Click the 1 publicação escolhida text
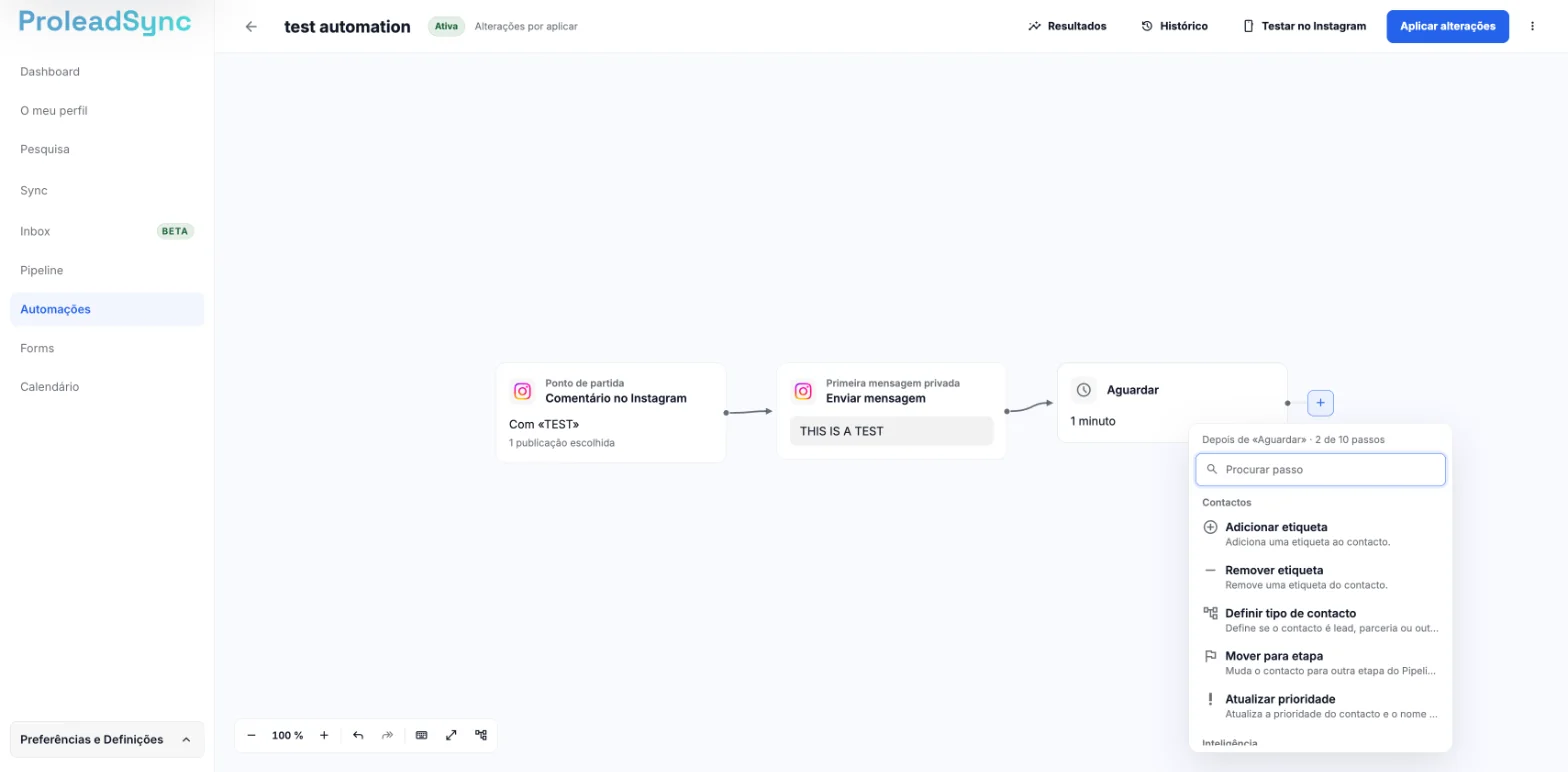 [562, 442]
